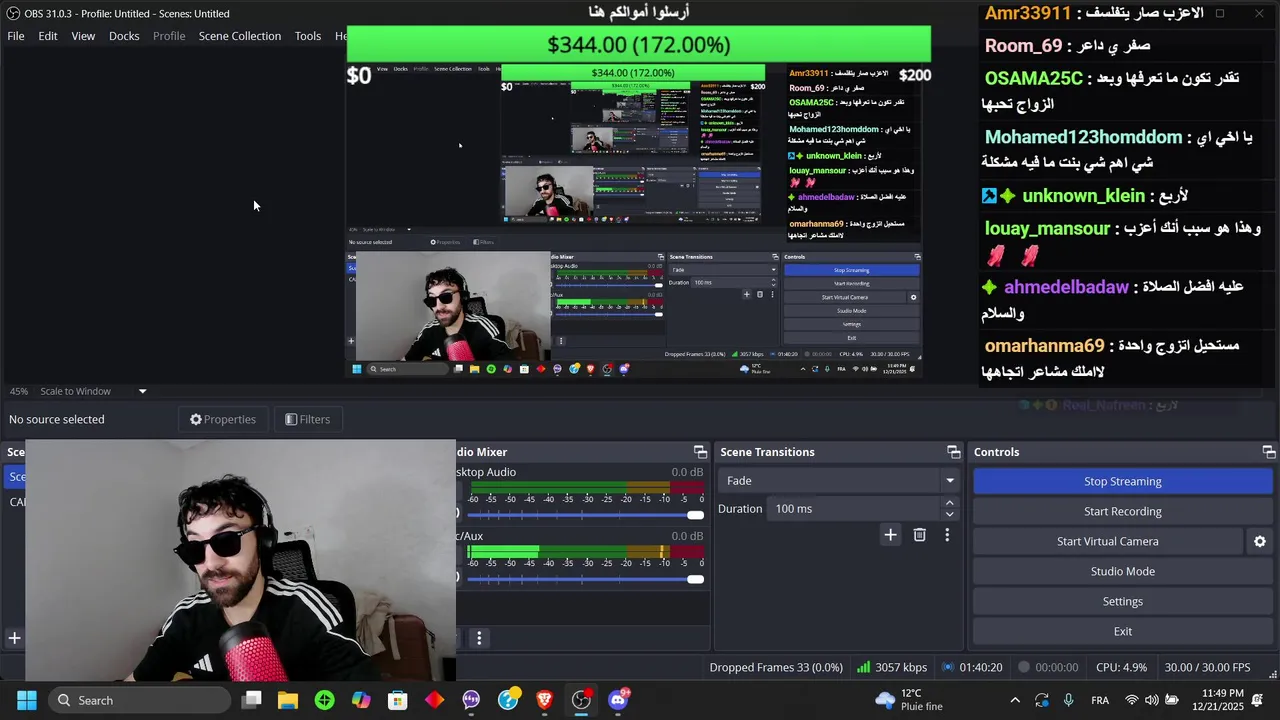This screenshot has height=720, width=1280.
Task: Click chat username Amr33911
Action: 1027,14
